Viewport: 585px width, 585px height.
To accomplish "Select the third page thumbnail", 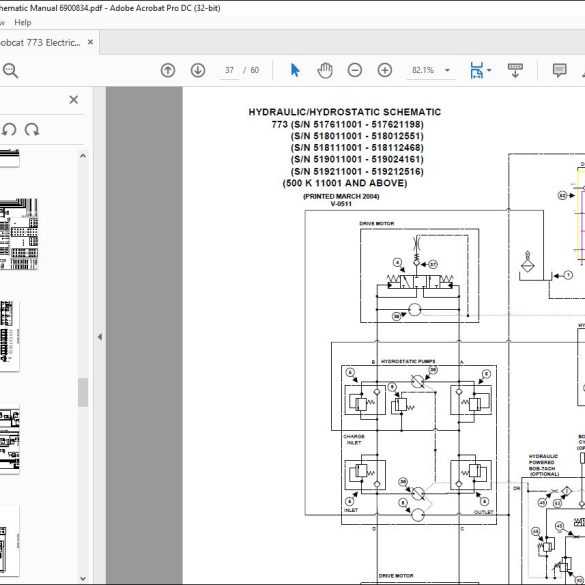I will (x=9, y=336).
